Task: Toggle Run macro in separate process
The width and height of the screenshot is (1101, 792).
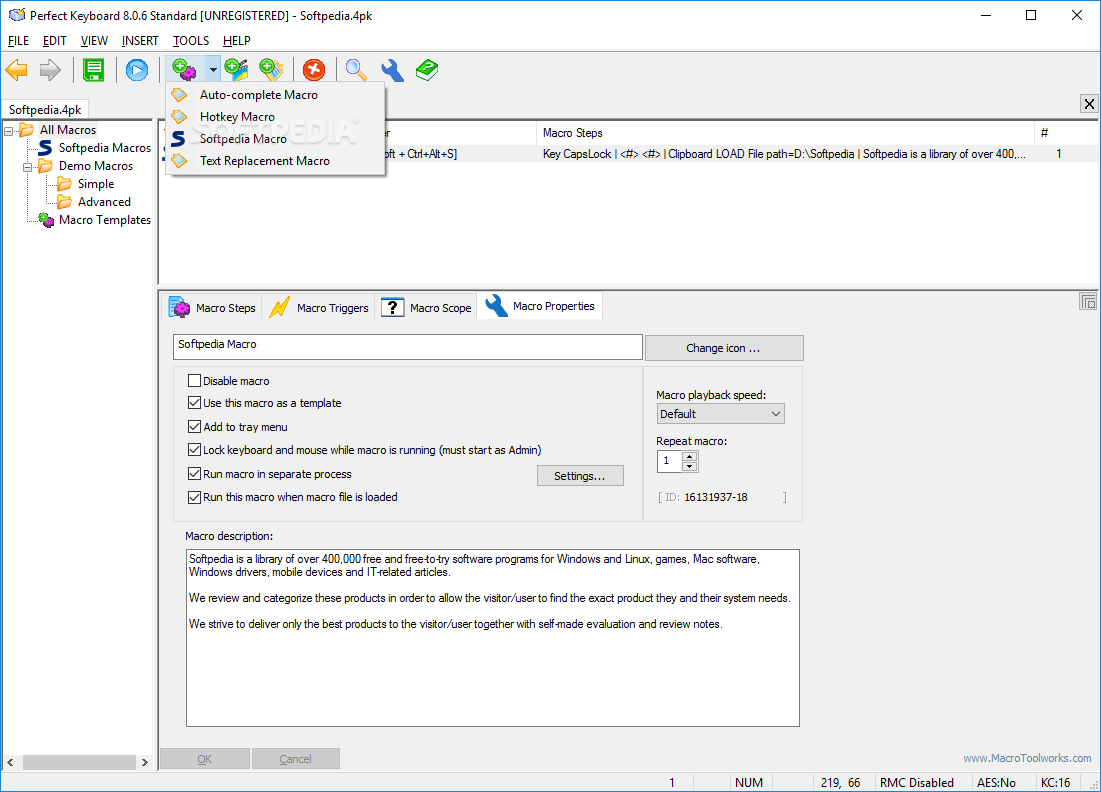Action: click(195, 474)
